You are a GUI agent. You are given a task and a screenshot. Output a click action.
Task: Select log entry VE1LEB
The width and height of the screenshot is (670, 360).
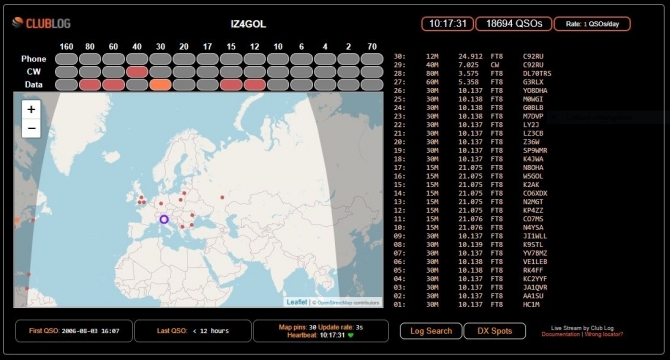click(x=470, y=262)
